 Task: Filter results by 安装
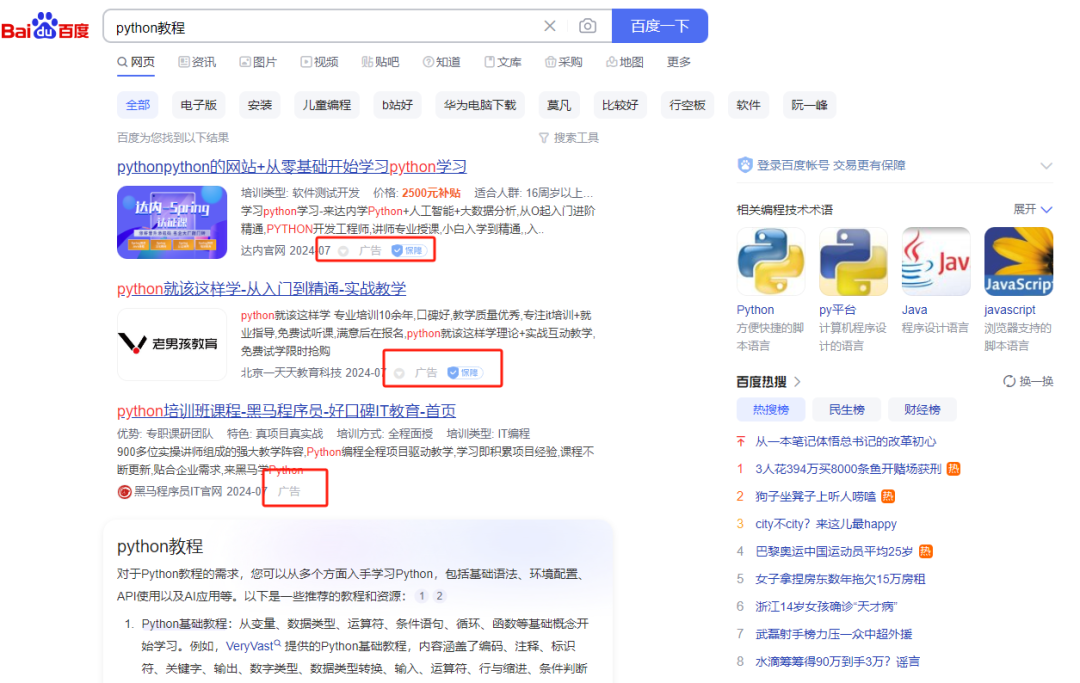click(x=260, y=105)
